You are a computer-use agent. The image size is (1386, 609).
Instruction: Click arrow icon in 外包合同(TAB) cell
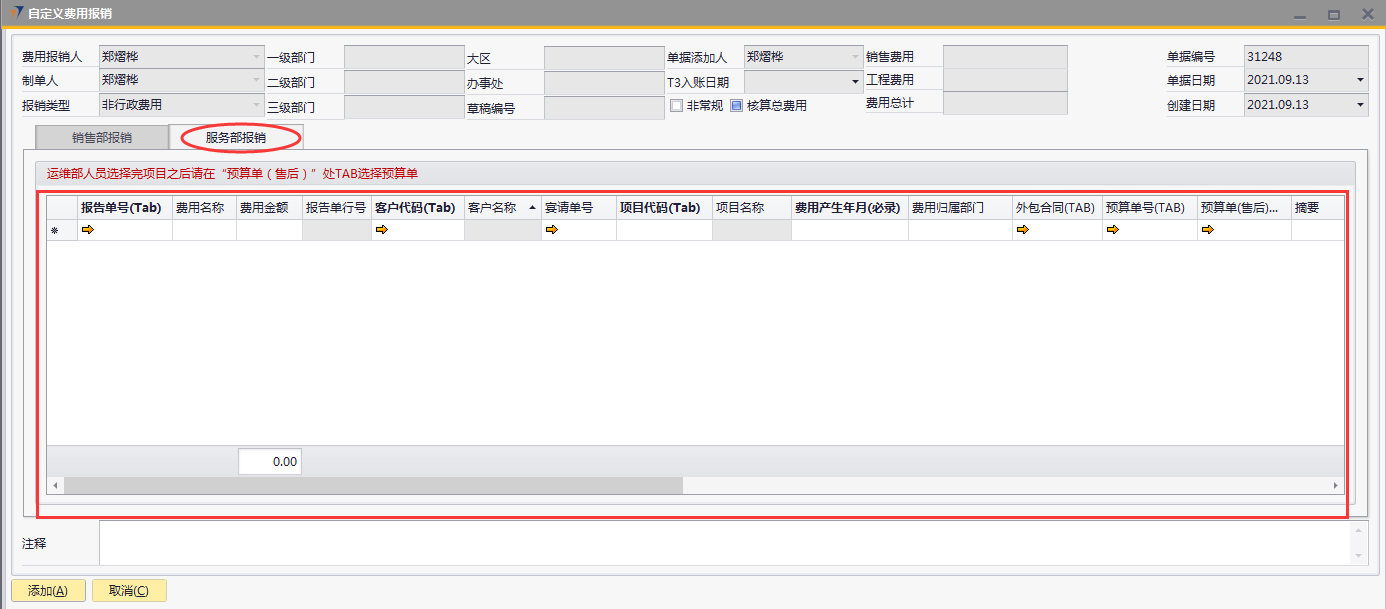coord(1022,230)
